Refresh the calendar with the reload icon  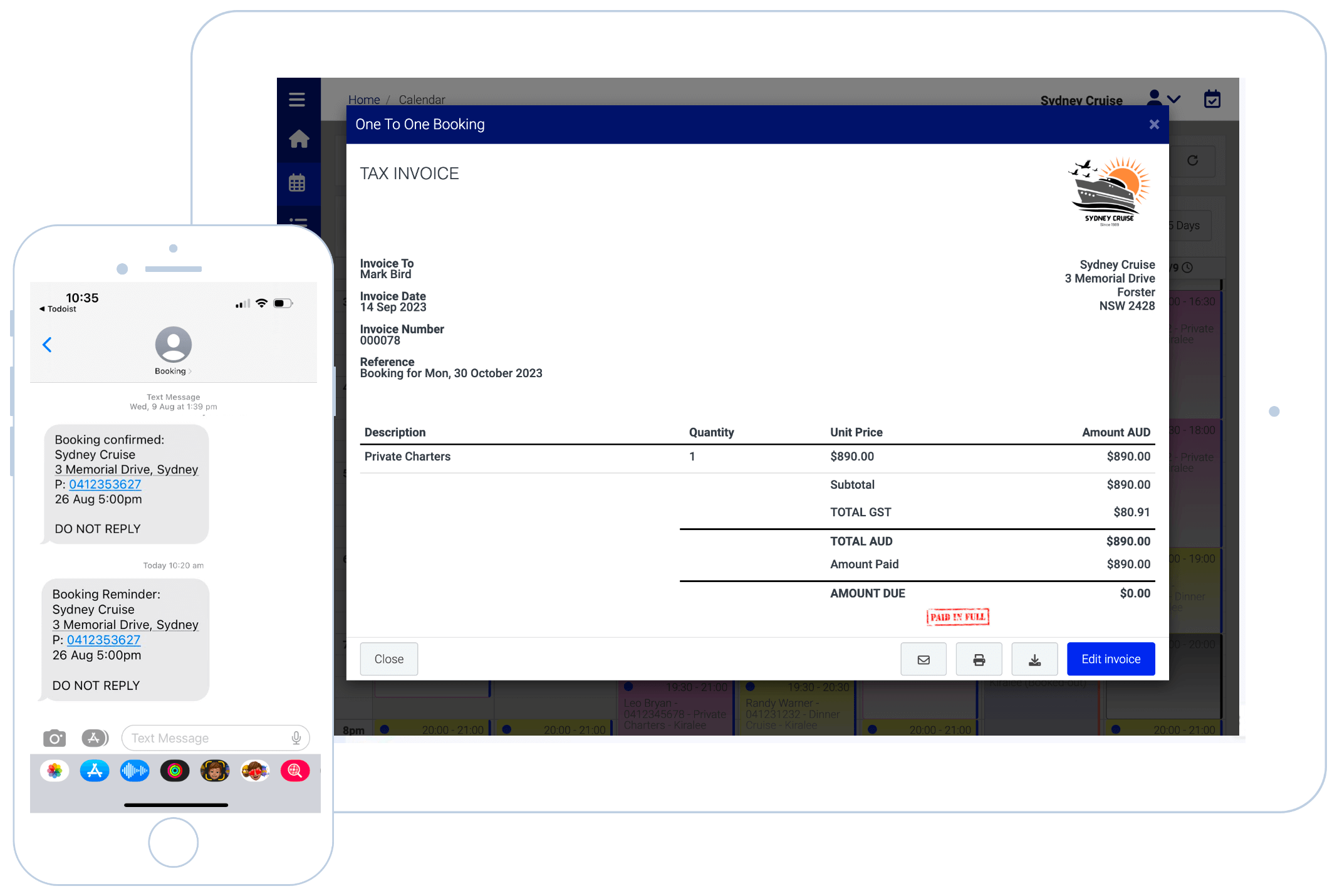click(1194, 161)
